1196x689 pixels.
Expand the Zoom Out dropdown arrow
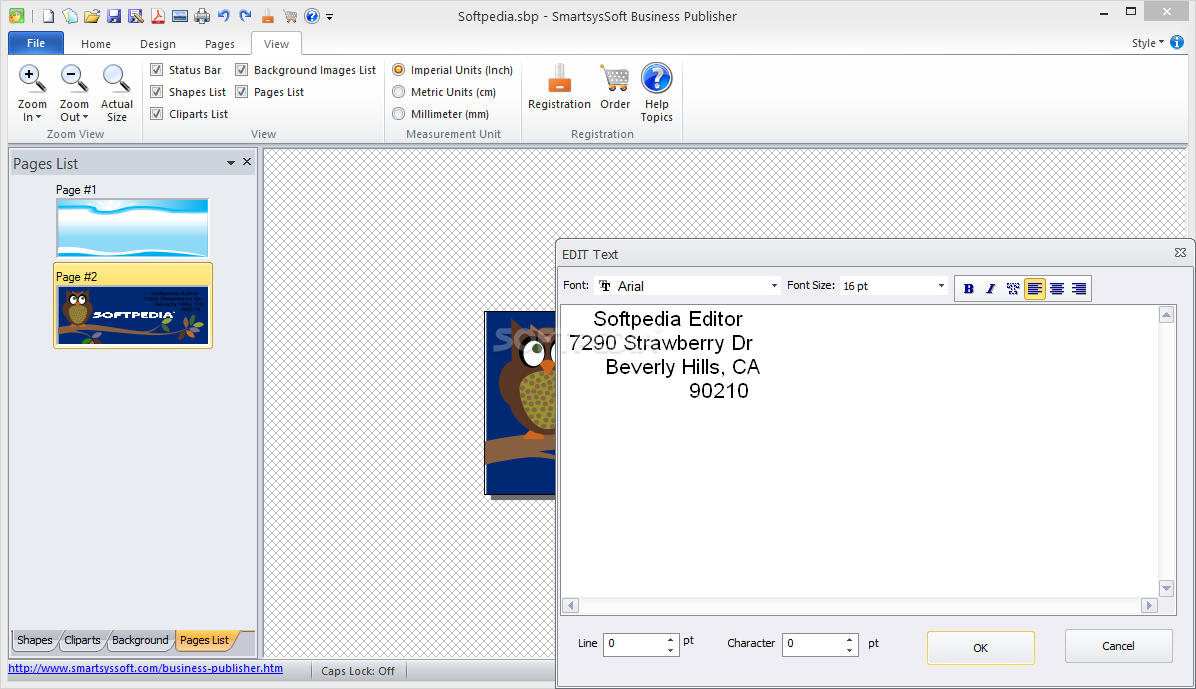tap(85, 118)
